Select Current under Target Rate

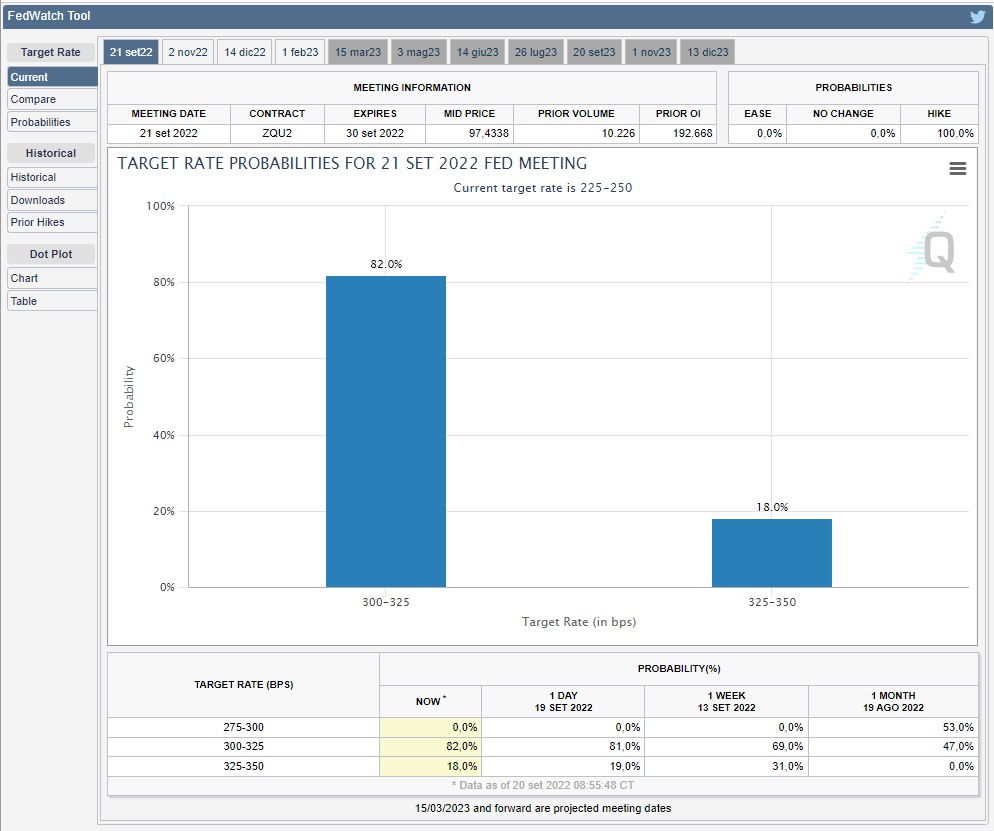(53, 77)
